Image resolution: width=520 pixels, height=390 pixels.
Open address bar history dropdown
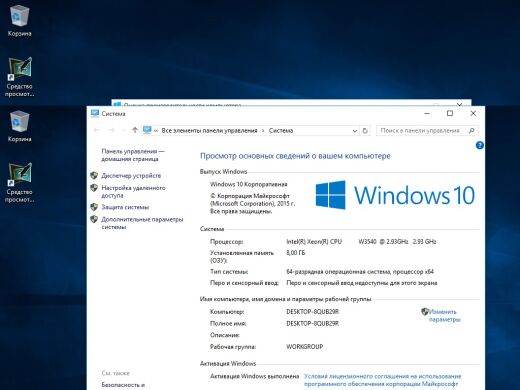355,131
